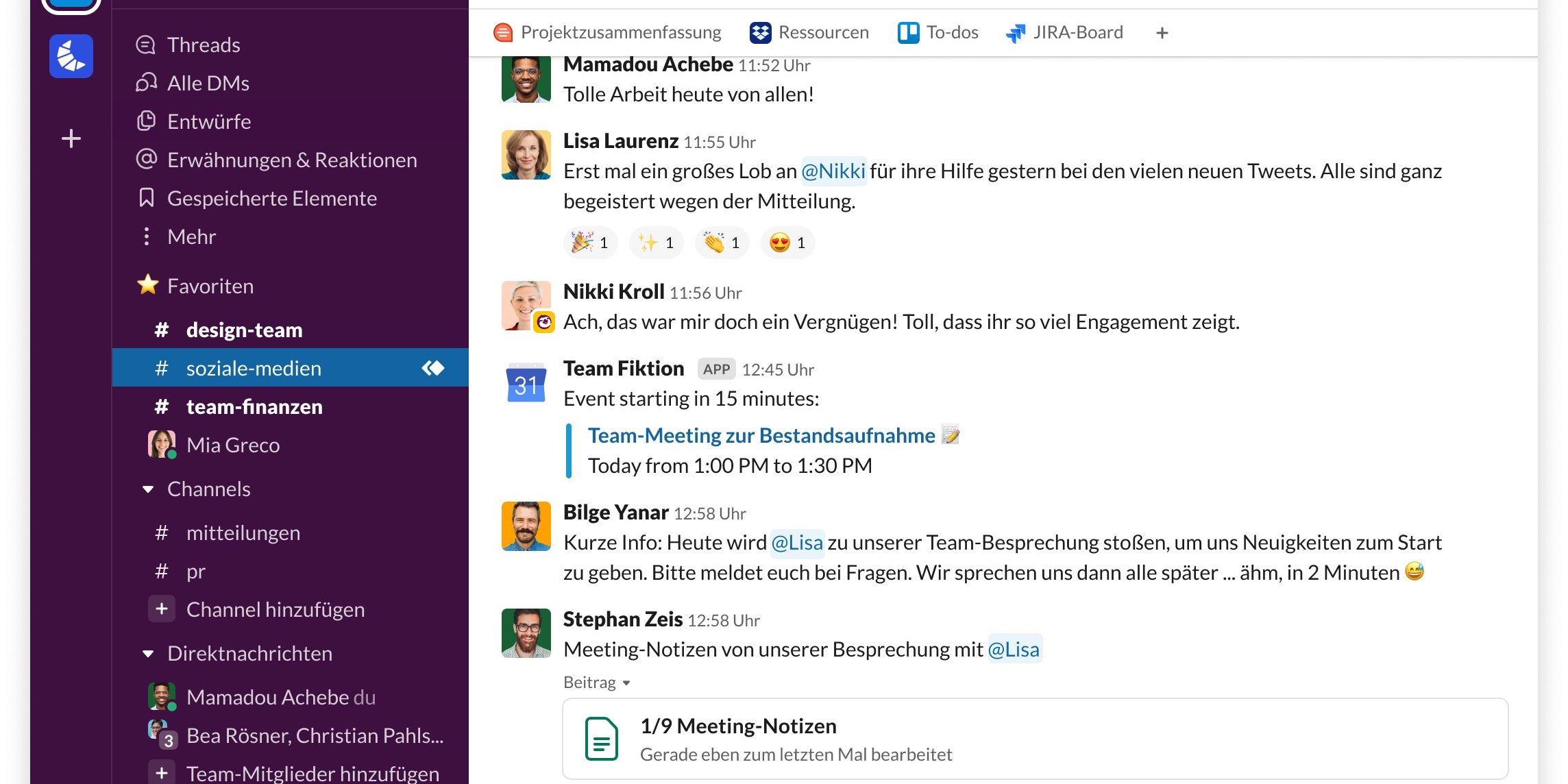
Task: Open the Ressourcen tab
Action: point(809,32)
